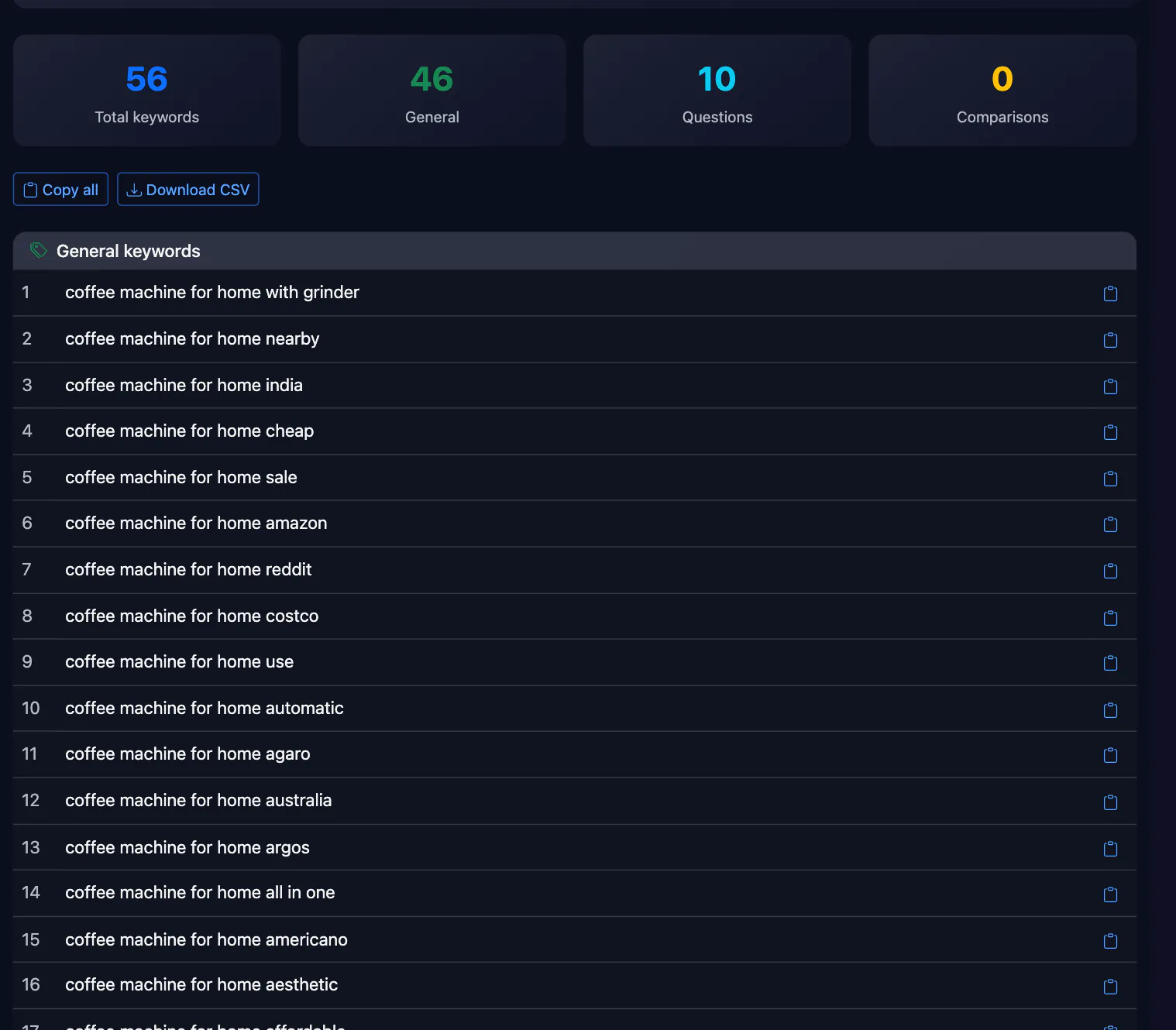
Task: Click the text 'coffee machine for home india'
Action: coord(184,385)
